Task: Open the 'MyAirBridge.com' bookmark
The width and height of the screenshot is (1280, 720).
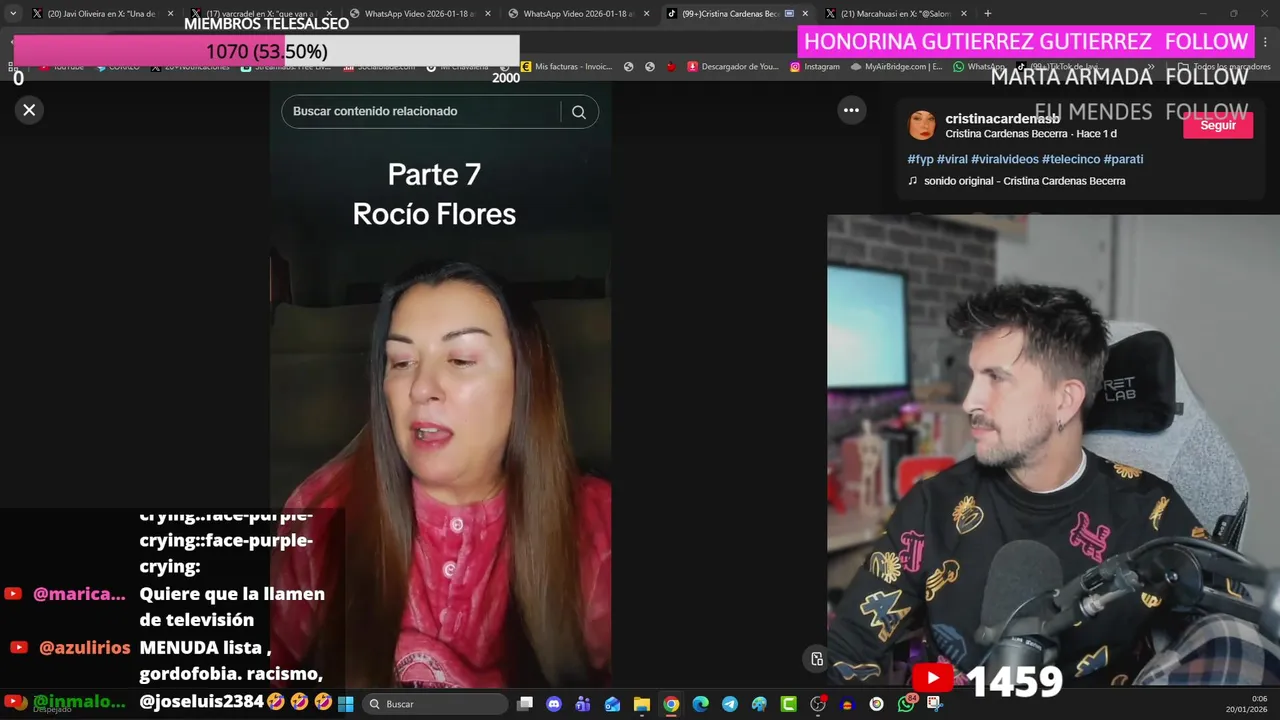Action: tap(897, 67)
